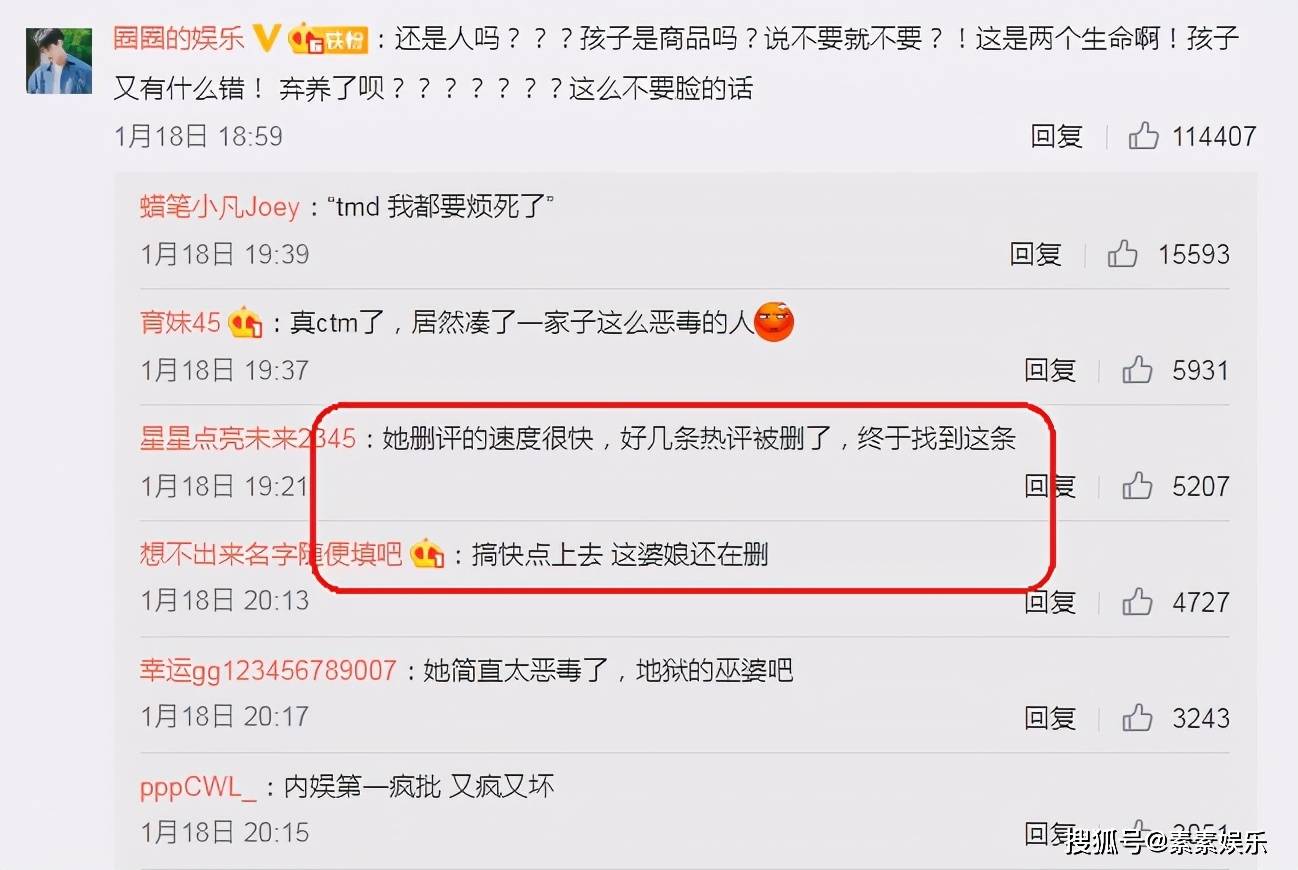Click the angry emoji in 育妹45's reply

(773, 322)
